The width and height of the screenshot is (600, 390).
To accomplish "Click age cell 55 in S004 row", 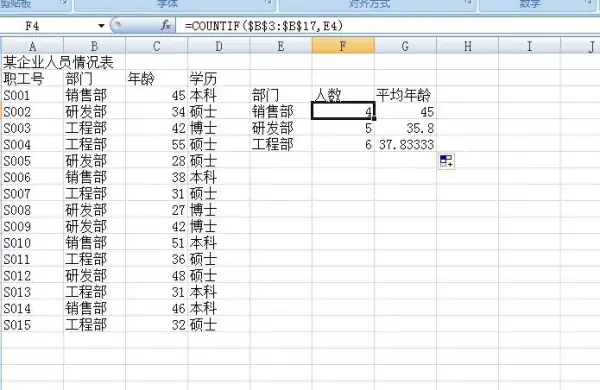I will coord(157,144).
